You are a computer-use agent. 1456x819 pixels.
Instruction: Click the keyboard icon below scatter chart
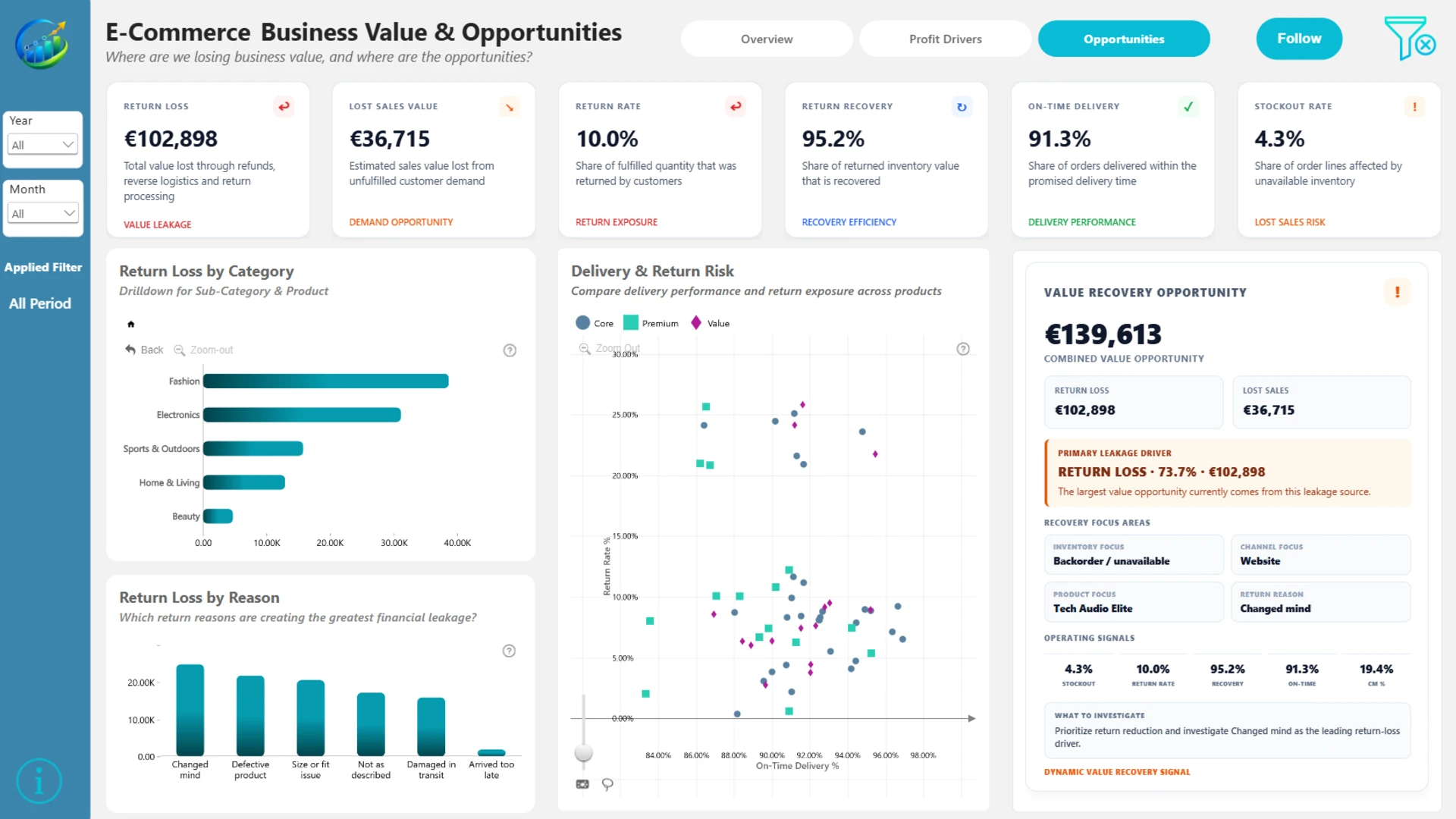[582, 784]
